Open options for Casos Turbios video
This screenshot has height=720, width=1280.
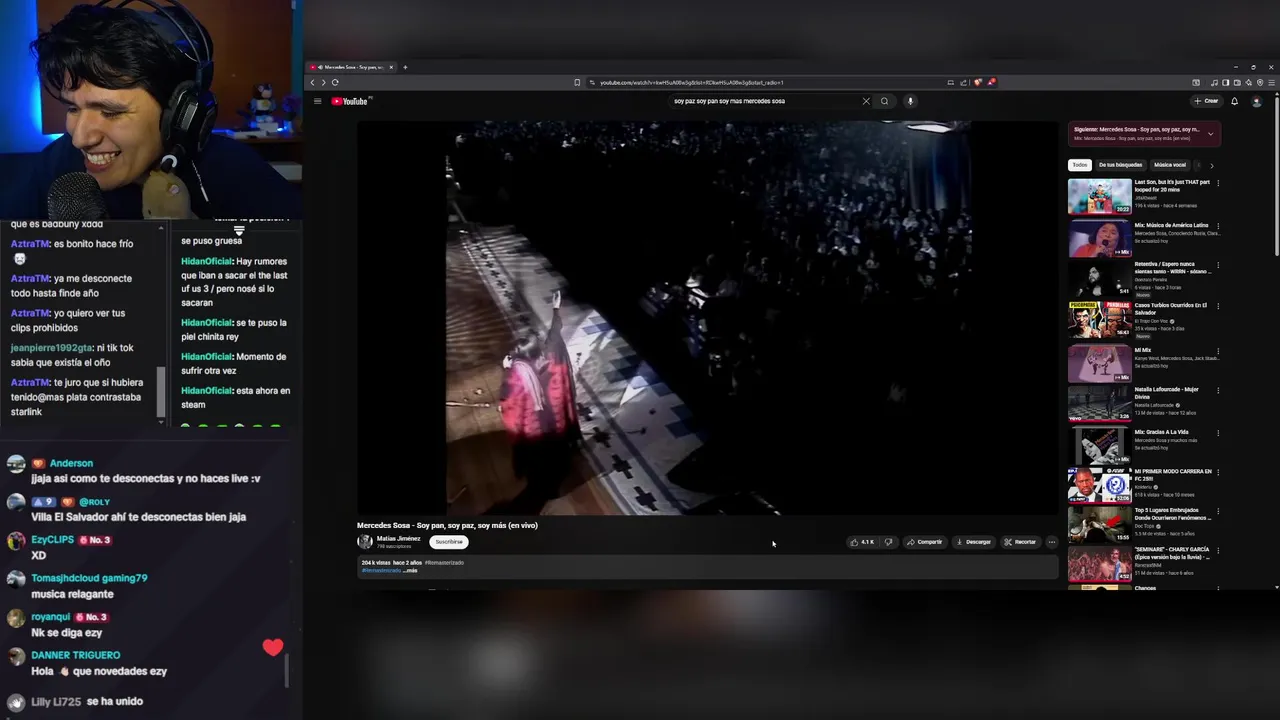pyautogui.click(x=1218, y=306)
